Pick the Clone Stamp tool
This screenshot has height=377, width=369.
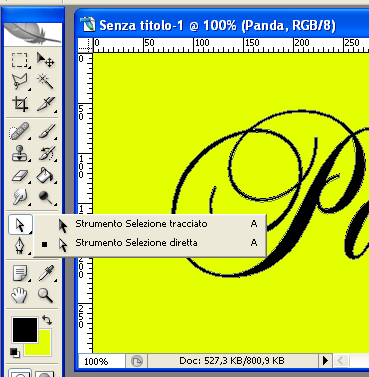[20, 153]
